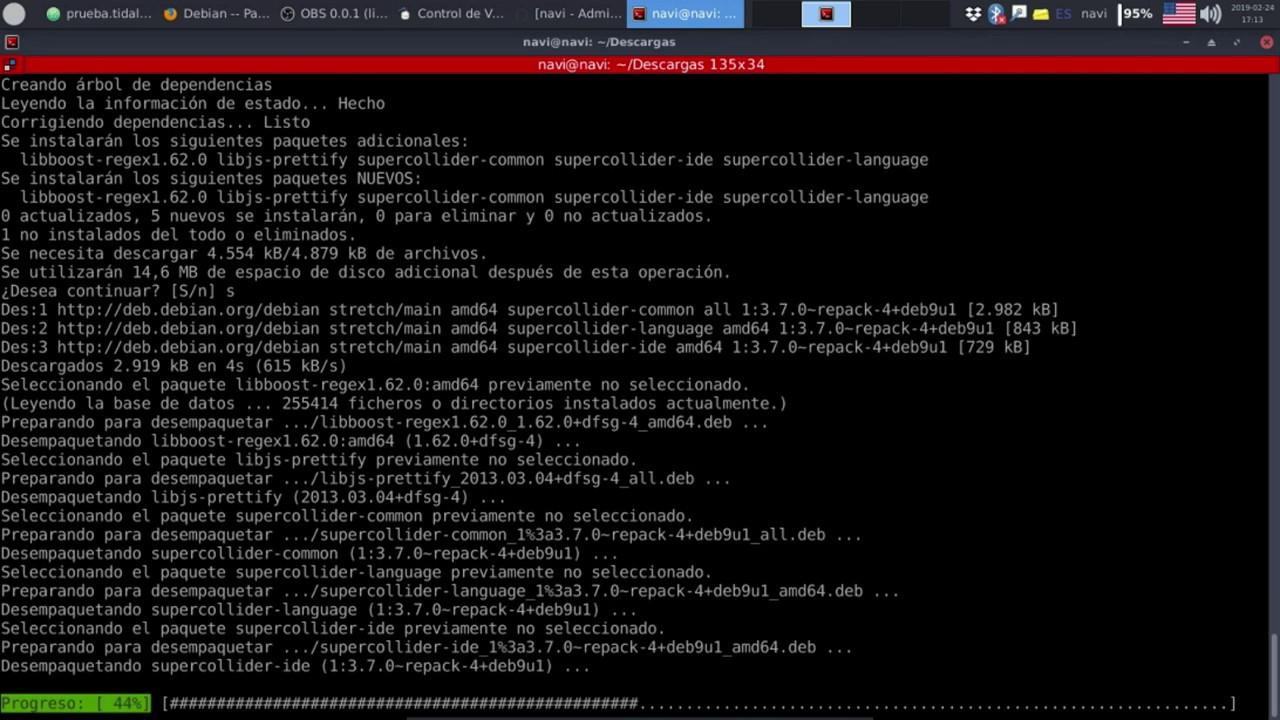Click the terminal icon in the window title bar
The image size is (1280, 720).
click(12, 41)
